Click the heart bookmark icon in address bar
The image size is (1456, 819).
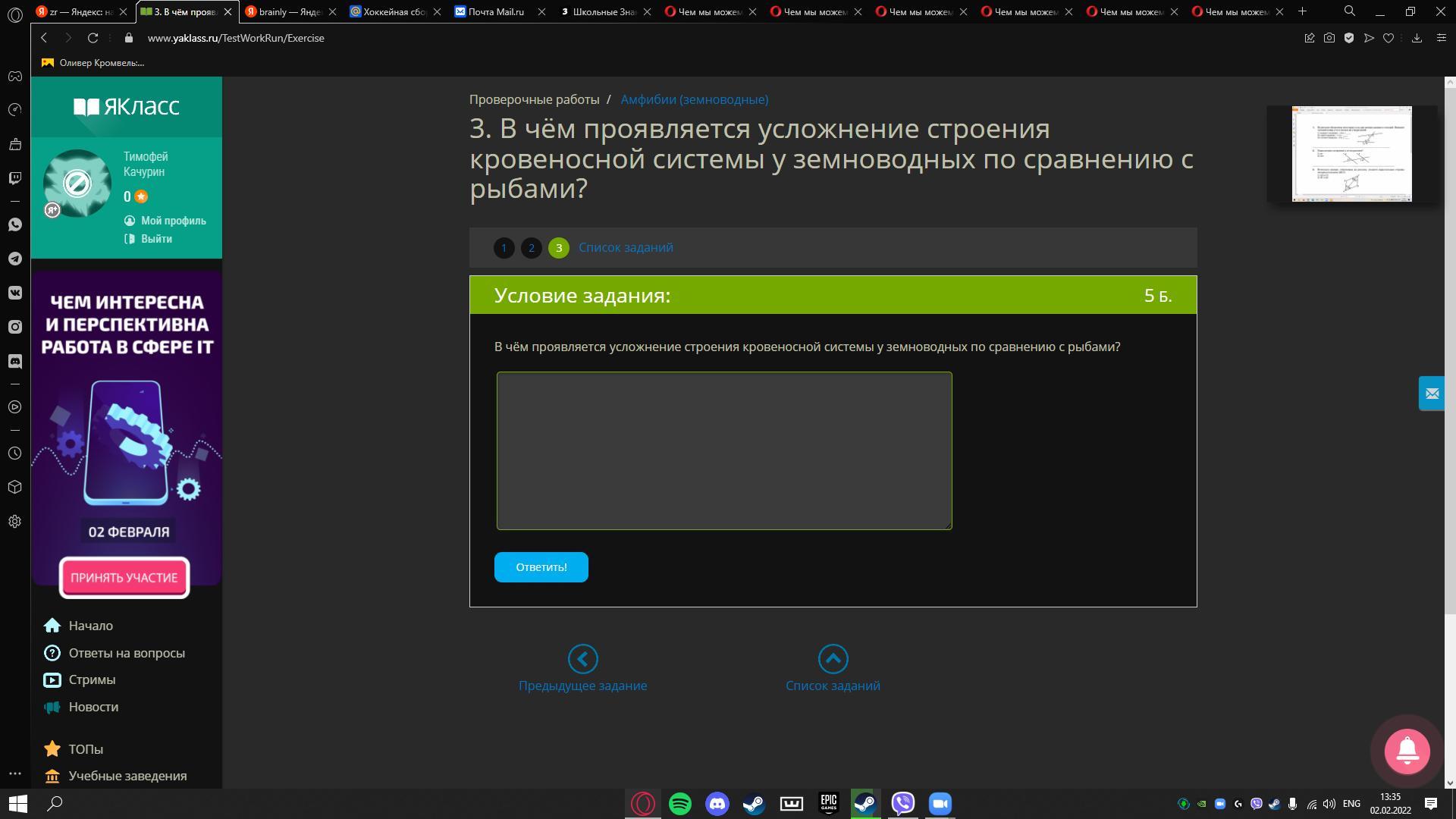(1389, 38)
